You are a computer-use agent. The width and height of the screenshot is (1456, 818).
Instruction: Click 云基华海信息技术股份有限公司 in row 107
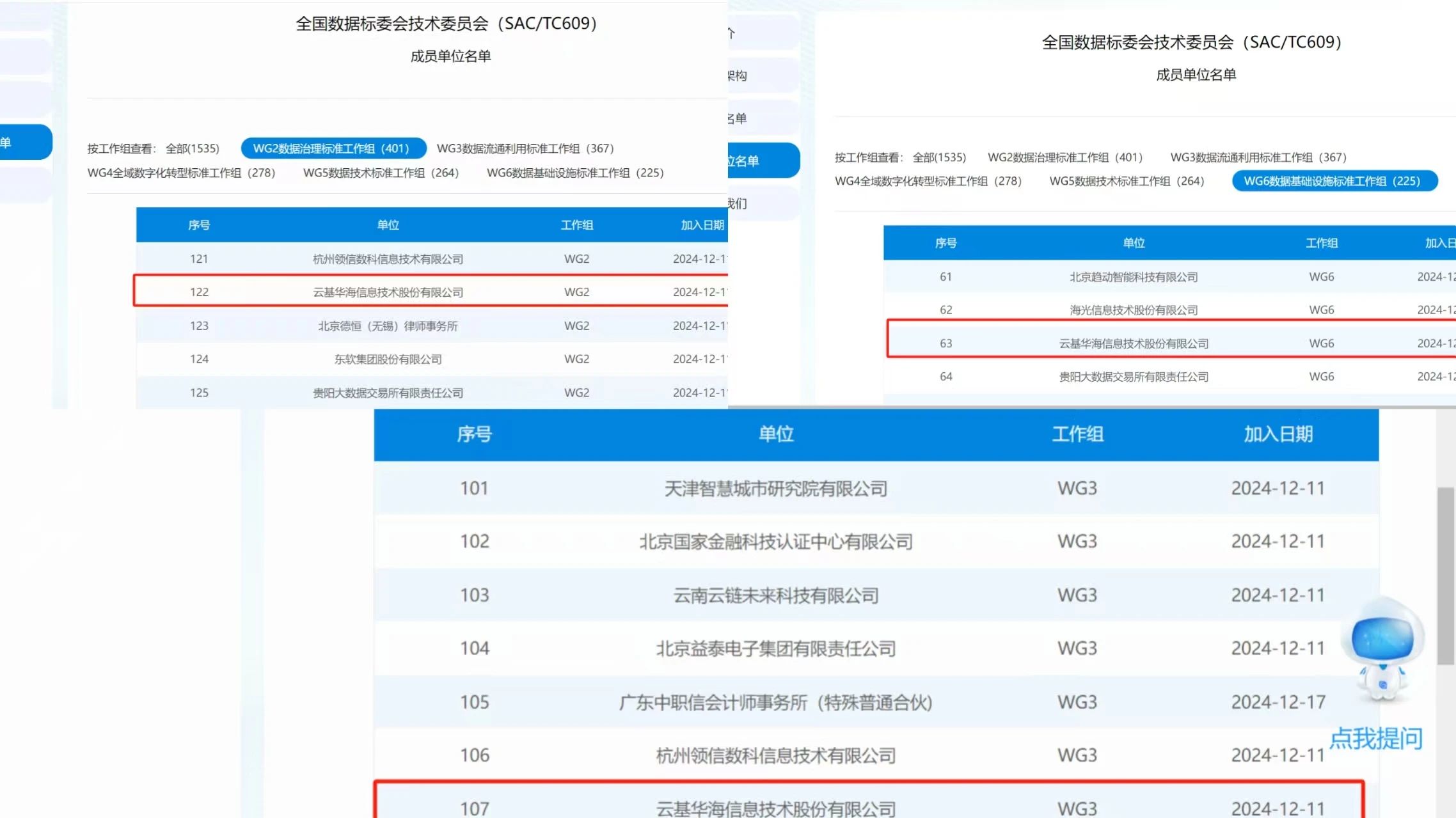(775, 809)
